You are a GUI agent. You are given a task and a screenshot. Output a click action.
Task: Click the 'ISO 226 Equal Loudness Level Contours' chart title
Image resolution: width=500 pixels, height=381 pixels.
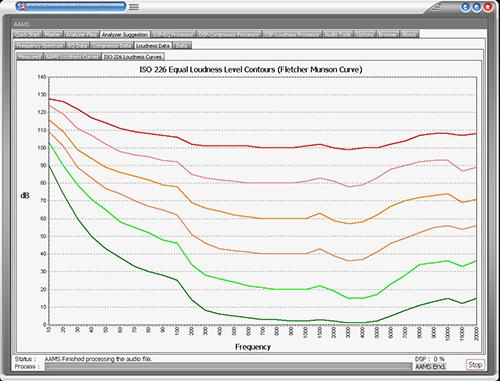[x=251, y=70]
